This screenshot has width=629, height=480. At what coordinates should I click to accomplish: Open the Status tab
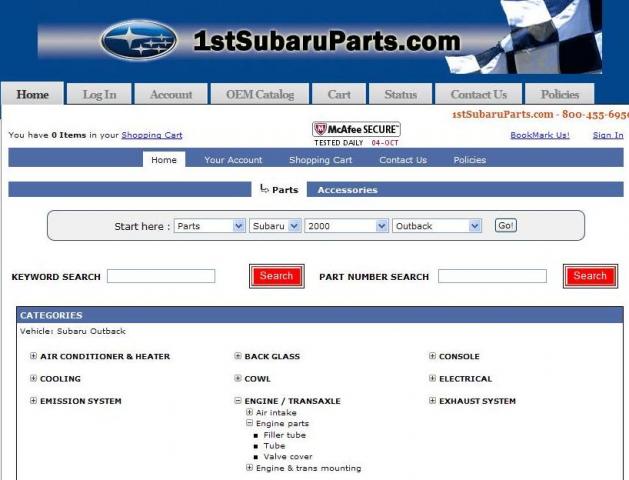(x=400, y=95)
